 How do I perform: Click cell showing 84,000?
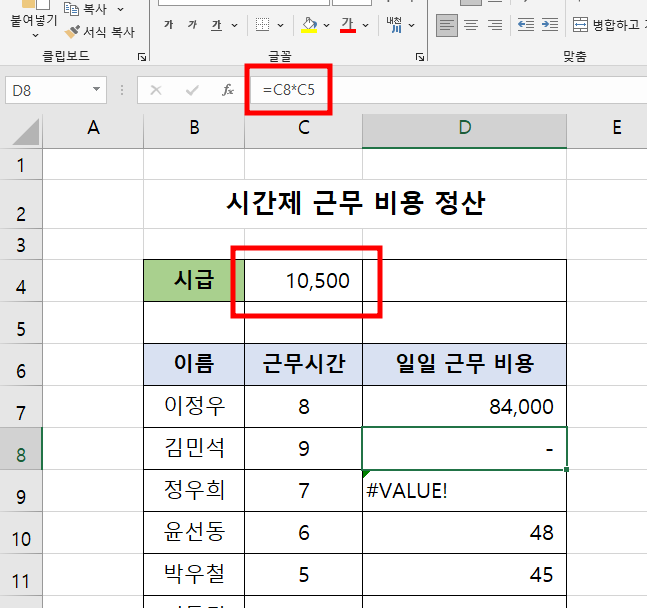(x=464, y=407)
